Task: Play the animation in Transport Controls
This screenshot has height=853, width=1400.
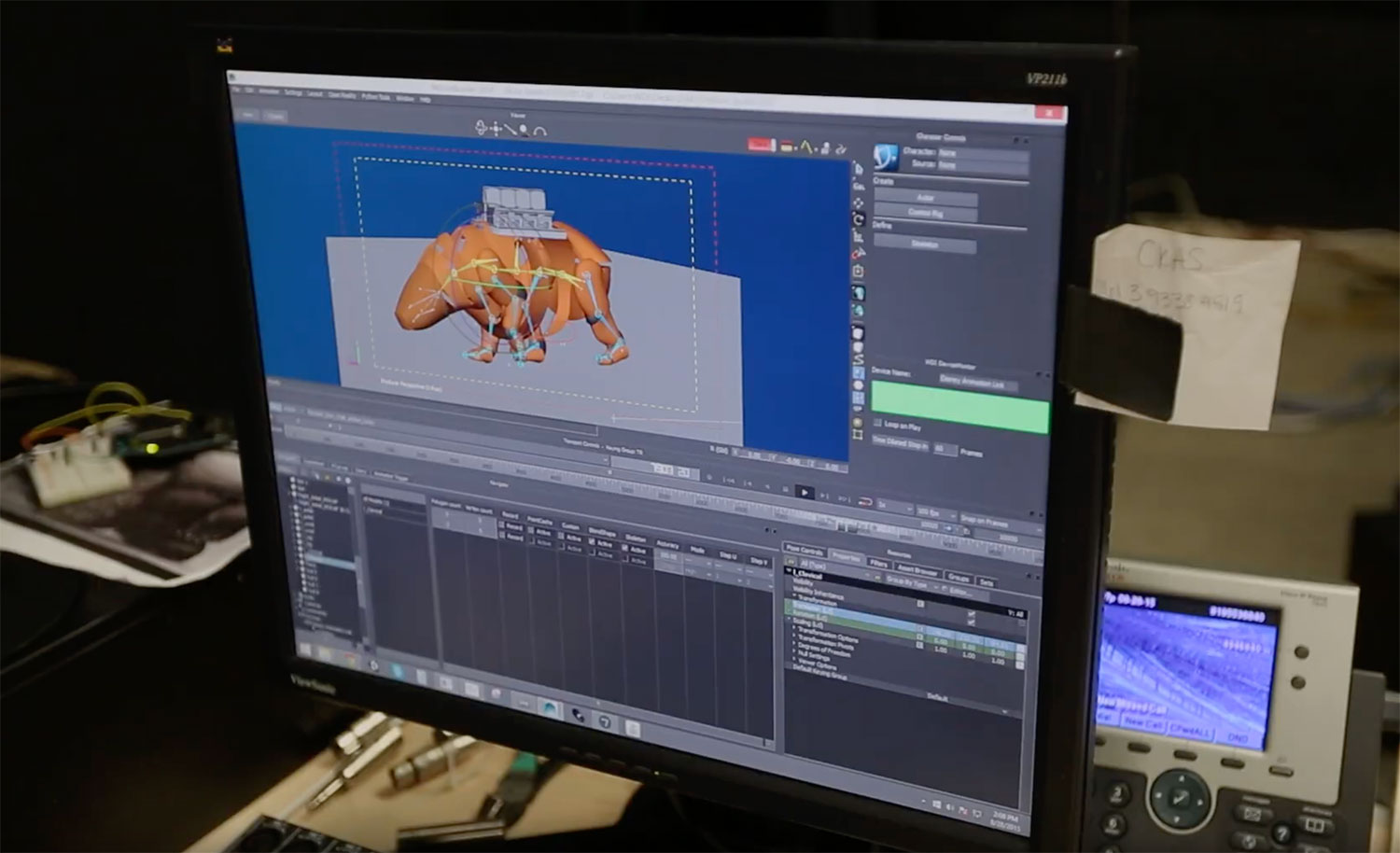Action: pos(805,493)
